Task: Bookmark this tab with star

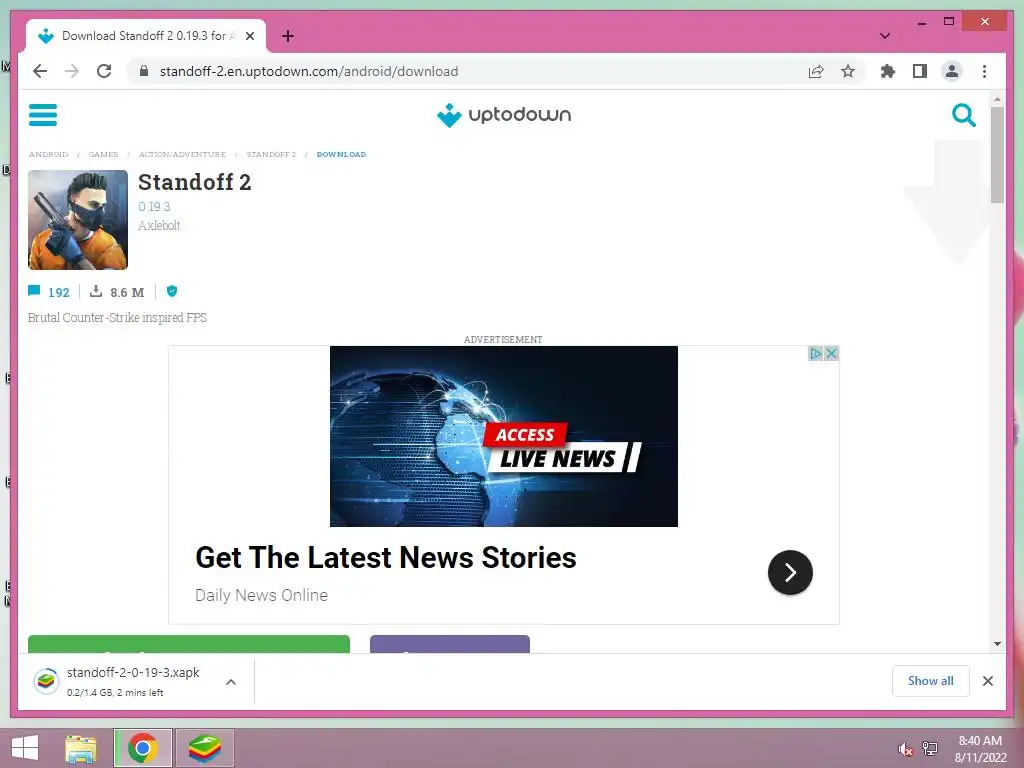Action: pos(848,71)
